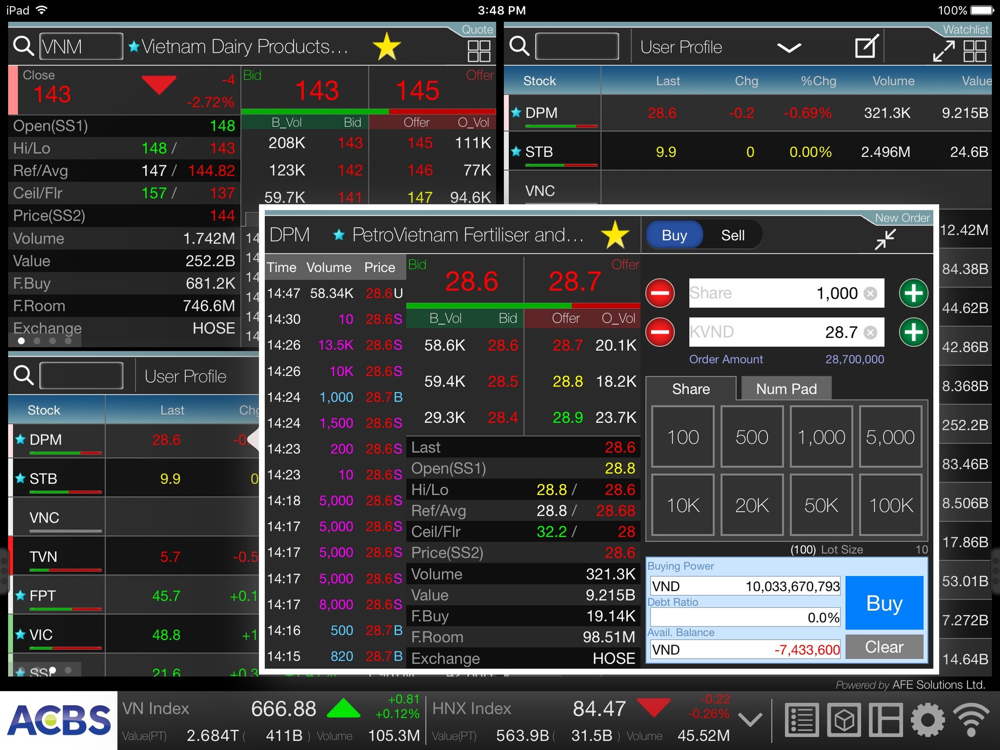This screenshot has height=750, width=1000.
Task: Select the Buy toggle in New Order
Action: click(674, 235)
